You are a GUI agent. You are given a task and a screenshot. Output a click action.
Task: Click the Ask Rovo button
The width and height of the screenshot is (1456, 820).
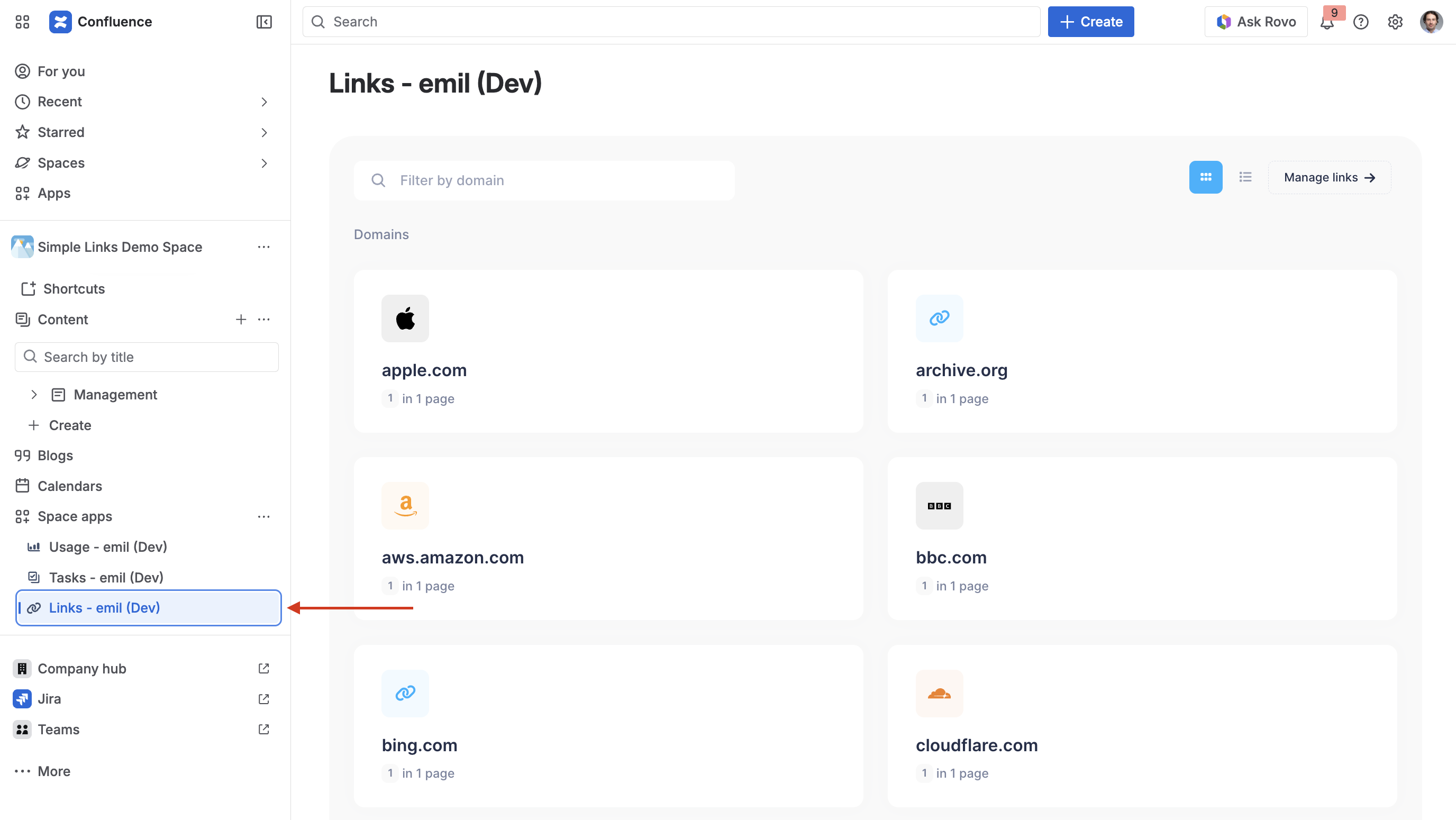[x=1256, y=22]
